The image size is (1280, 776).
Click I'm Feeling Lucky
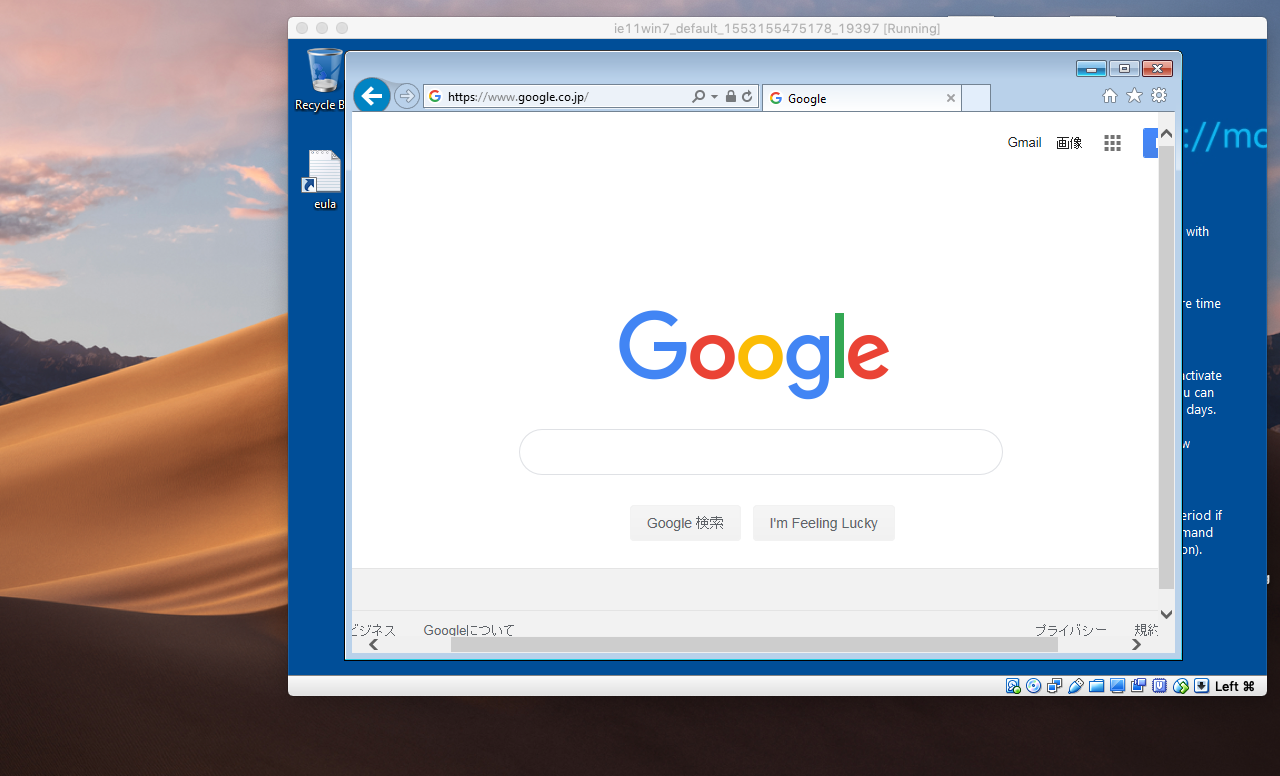[823, 522]
